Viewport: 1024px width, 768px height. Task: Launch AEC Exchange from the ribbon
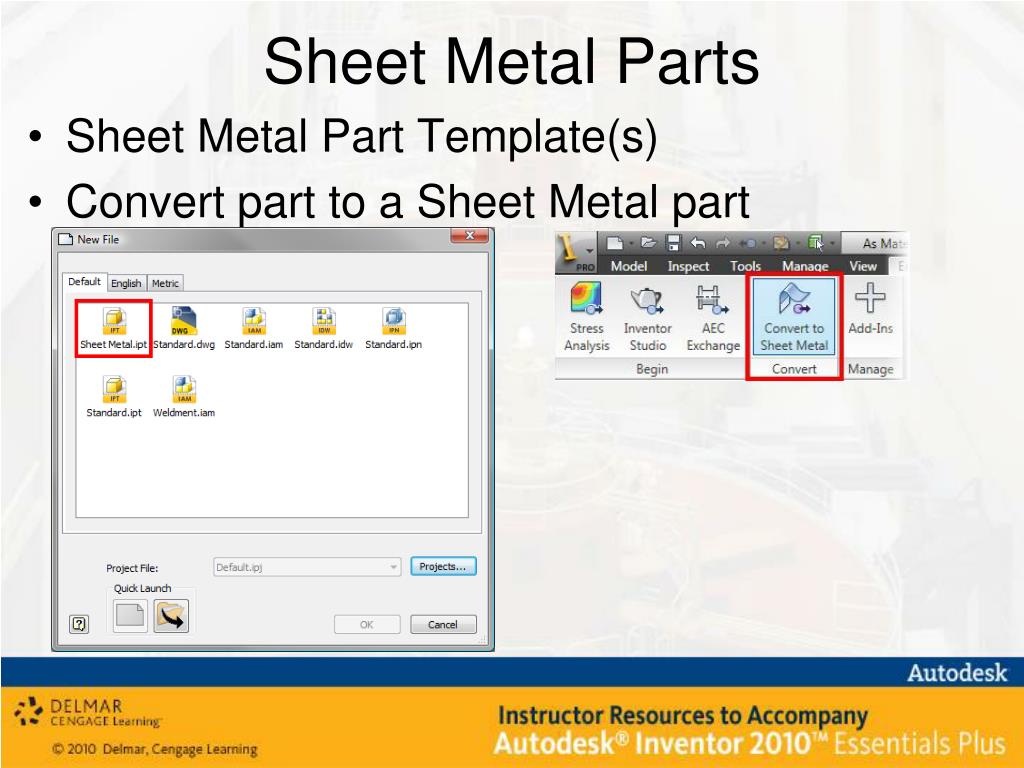(x=712, y=317)
